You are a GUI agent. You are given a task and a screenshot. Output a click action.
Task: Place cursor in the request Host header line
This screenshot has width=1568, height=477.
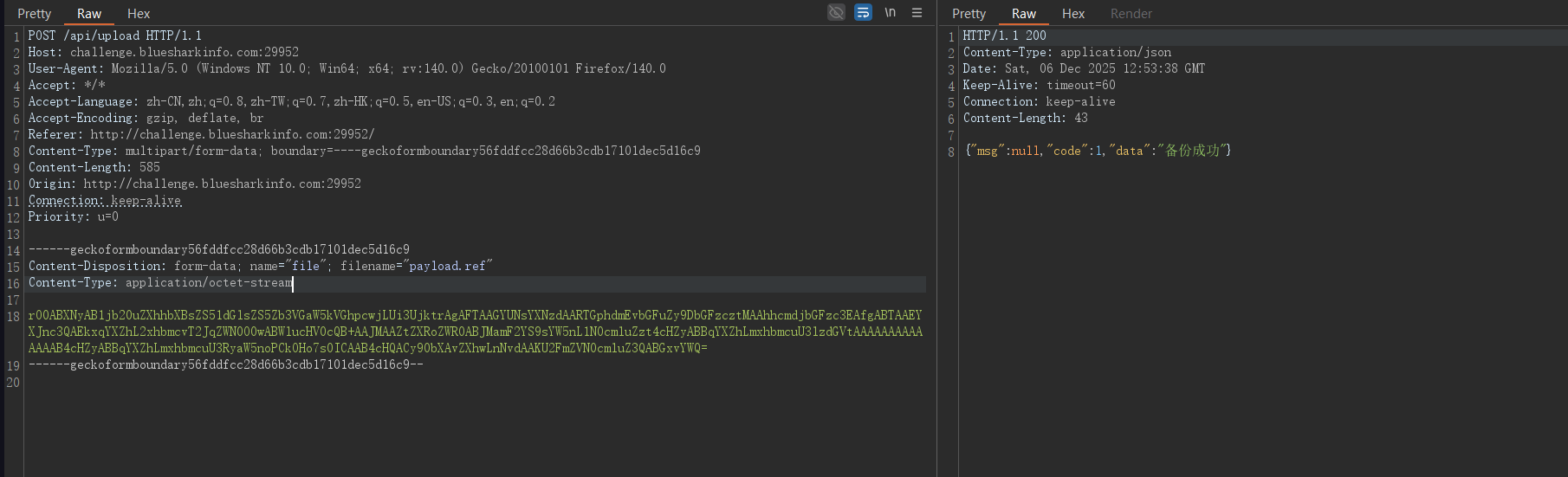pos(163,52)
